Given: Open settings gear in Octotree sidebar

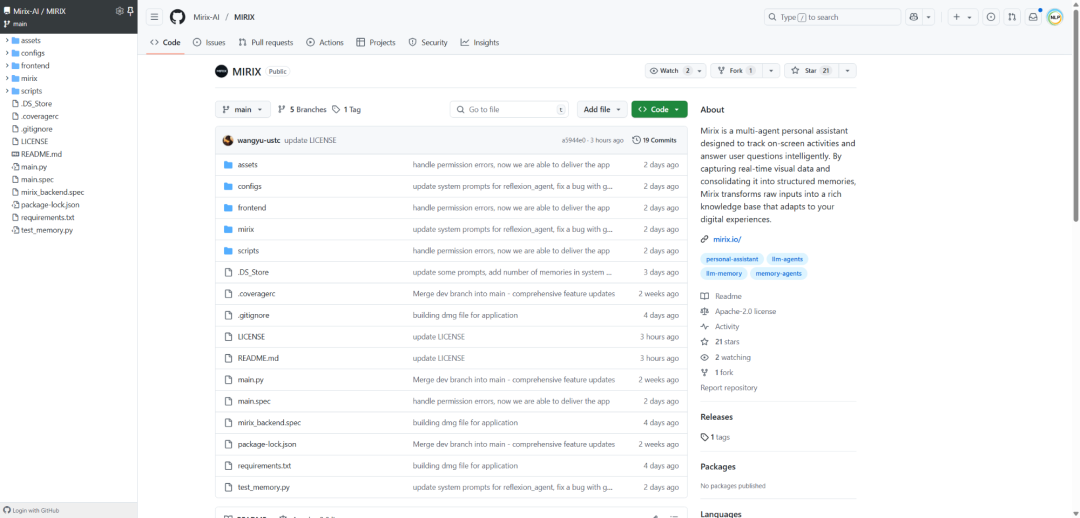Looking at the screenshot, I should pos(119,11).
